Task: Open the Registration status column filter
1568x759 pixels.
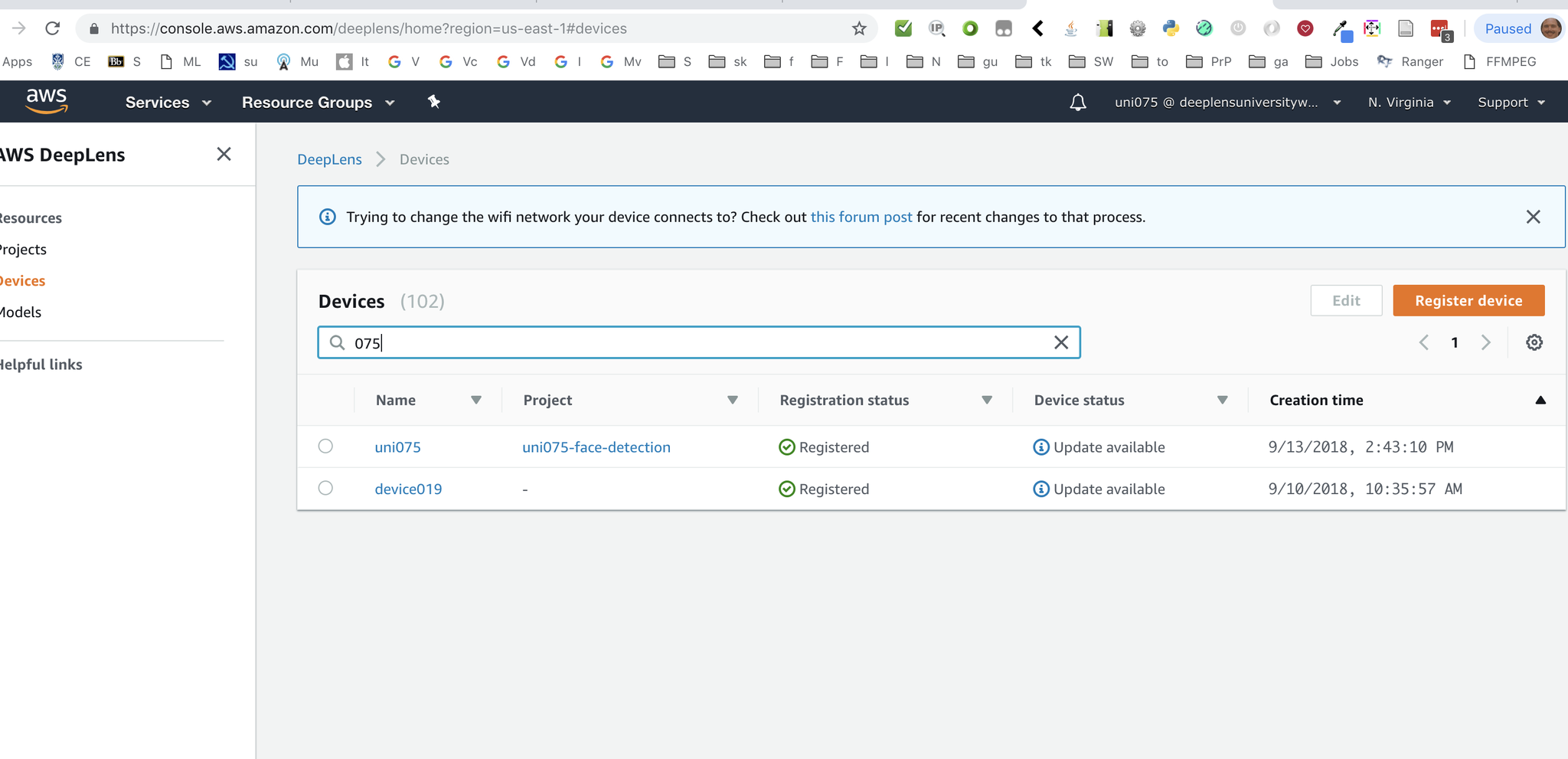Action: tap(987, 400)
